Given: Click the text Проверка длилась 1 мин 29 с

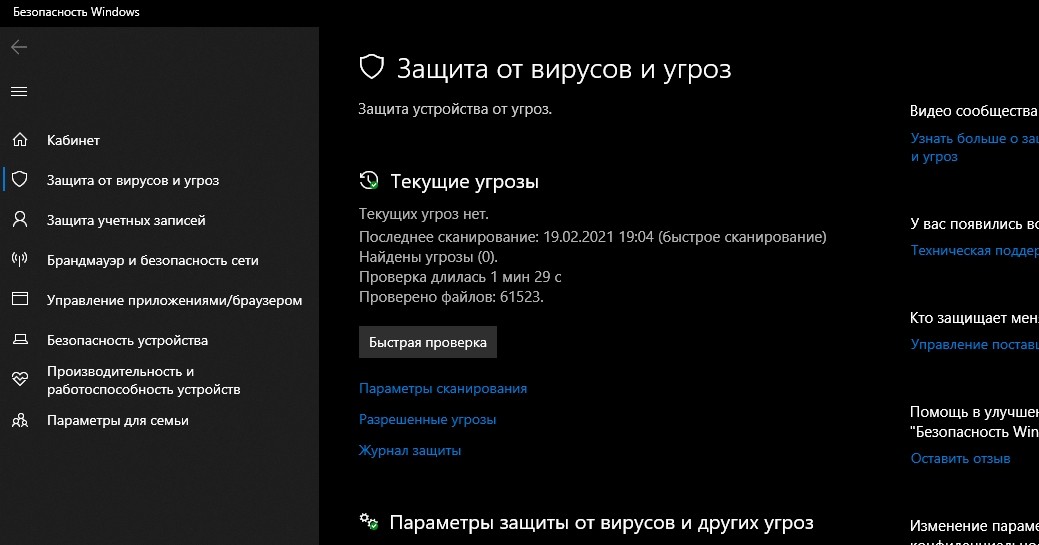Looking at the screenshot, I should pyautogui.click(x=460, y=276).
